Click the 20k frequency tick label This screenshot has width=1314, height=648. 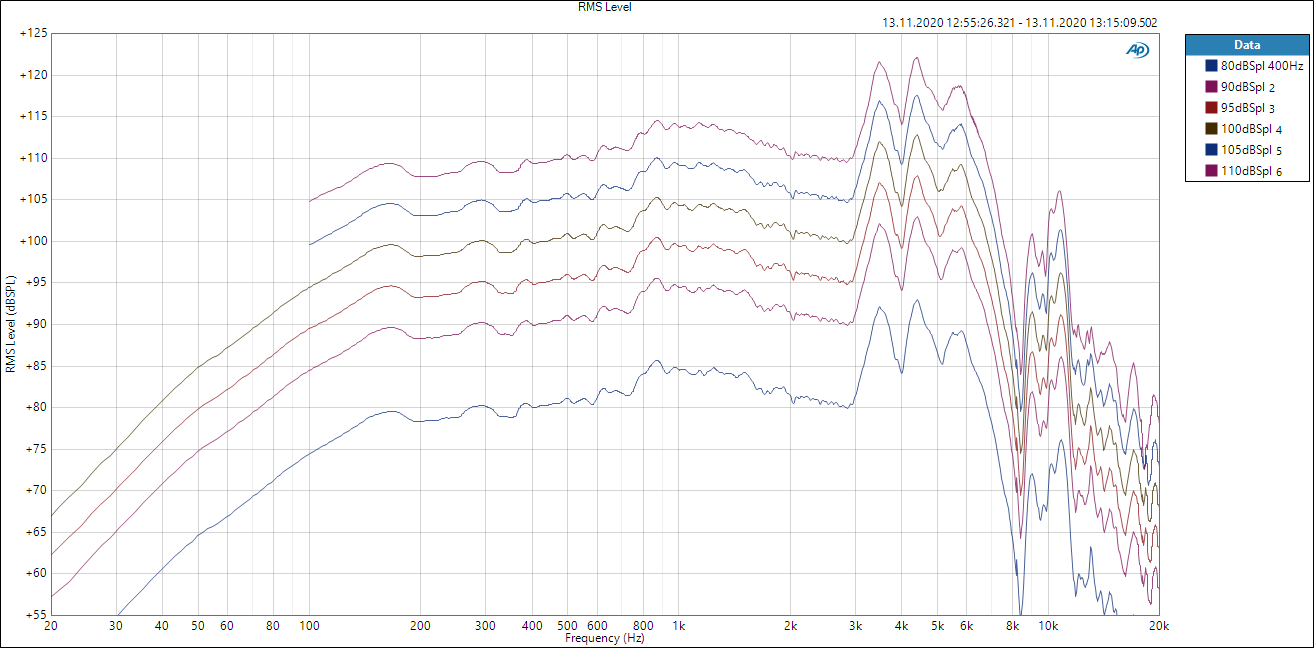point(1157,626)
